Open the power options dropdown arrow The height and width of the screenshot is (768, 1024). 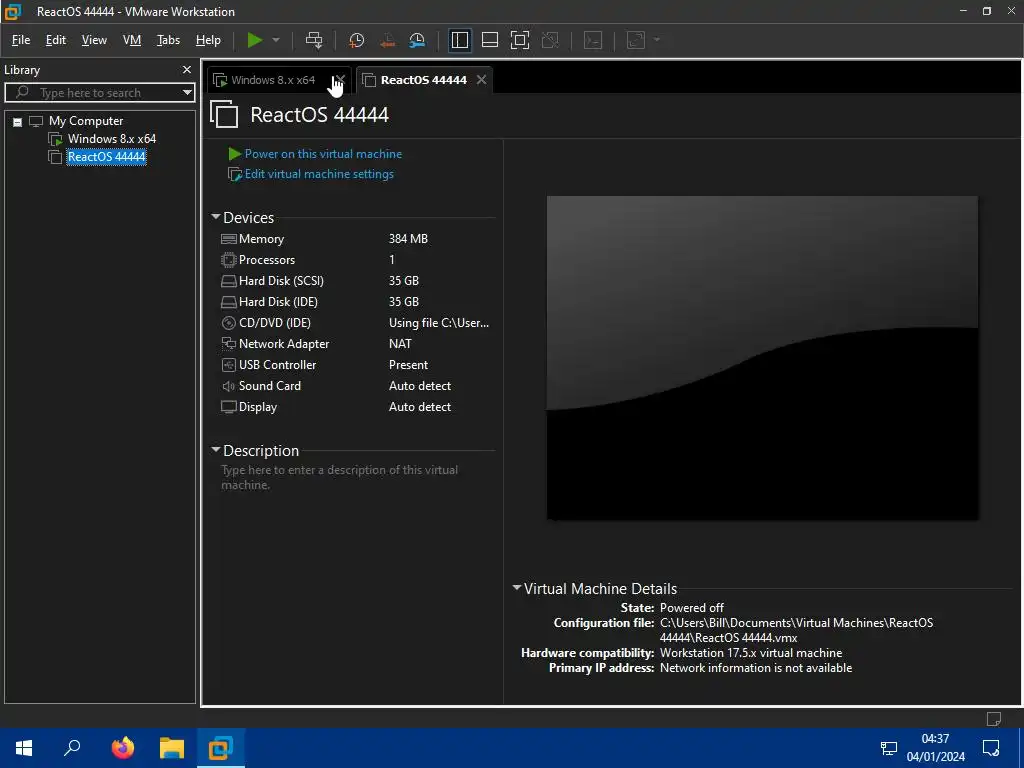276,40
